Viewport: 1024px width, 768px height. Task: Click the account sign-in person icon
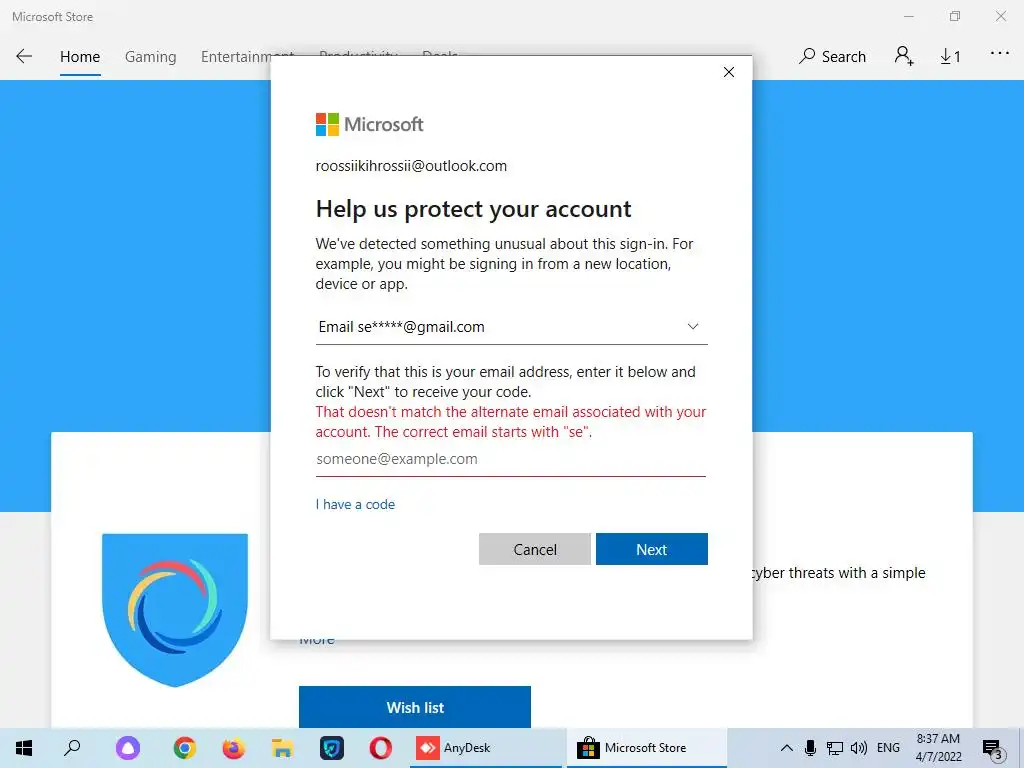click(x=904, y=56)
